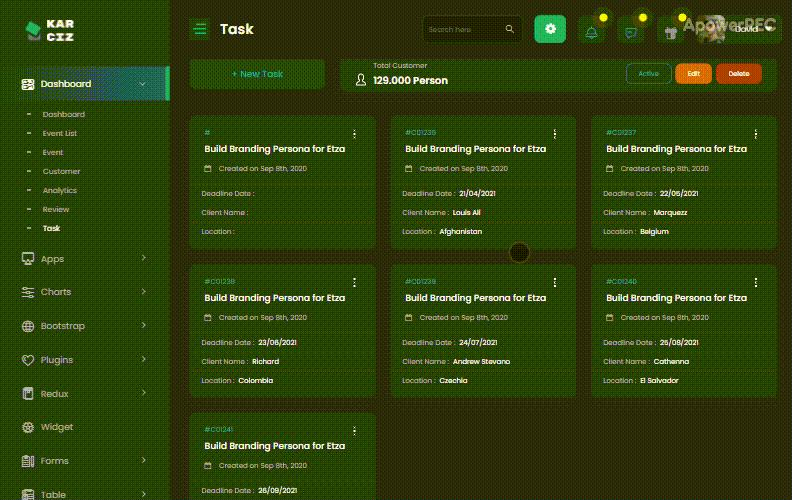
Task: Select Analytics in sidebar submenu
Action: (59, 190)
